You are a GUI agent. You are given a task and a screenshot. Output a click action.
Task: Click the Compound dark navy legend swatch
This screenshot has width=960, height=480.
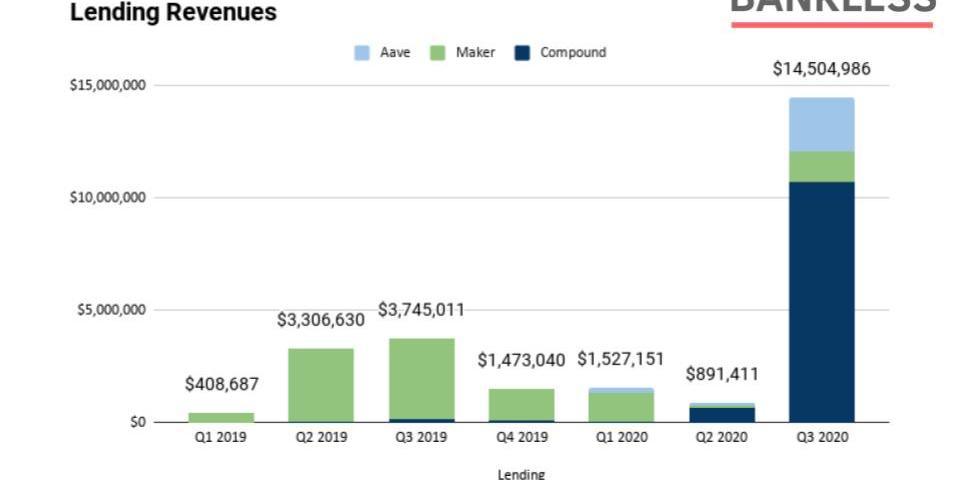coord(522,53)
